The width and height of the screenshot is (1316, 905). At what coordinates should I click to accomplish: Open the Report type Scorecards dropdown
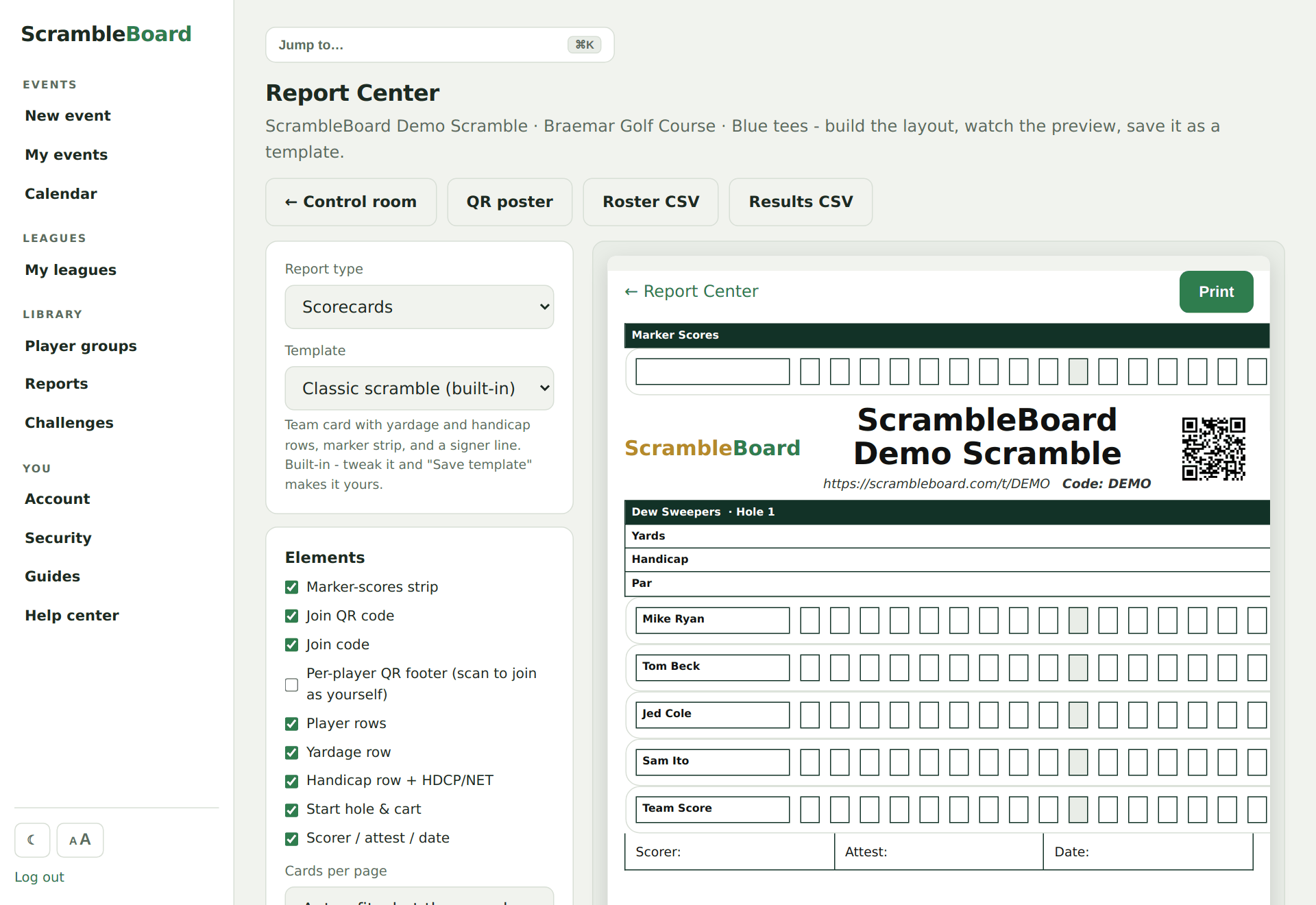pyautogui.click(x=419, y=307)
